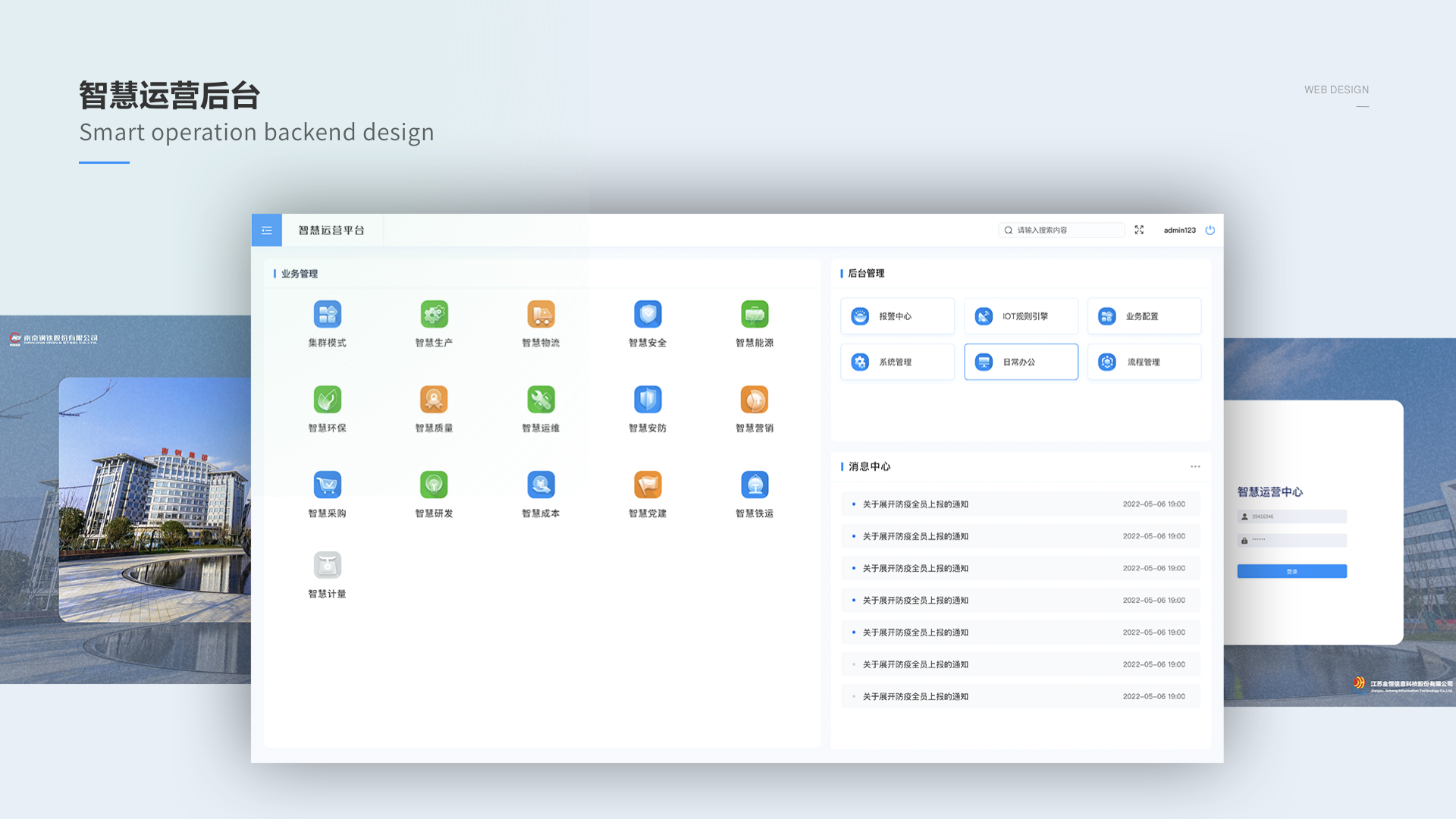
Task: Toggle the sidebar with the hamburger menu
Action: (266, 230)
